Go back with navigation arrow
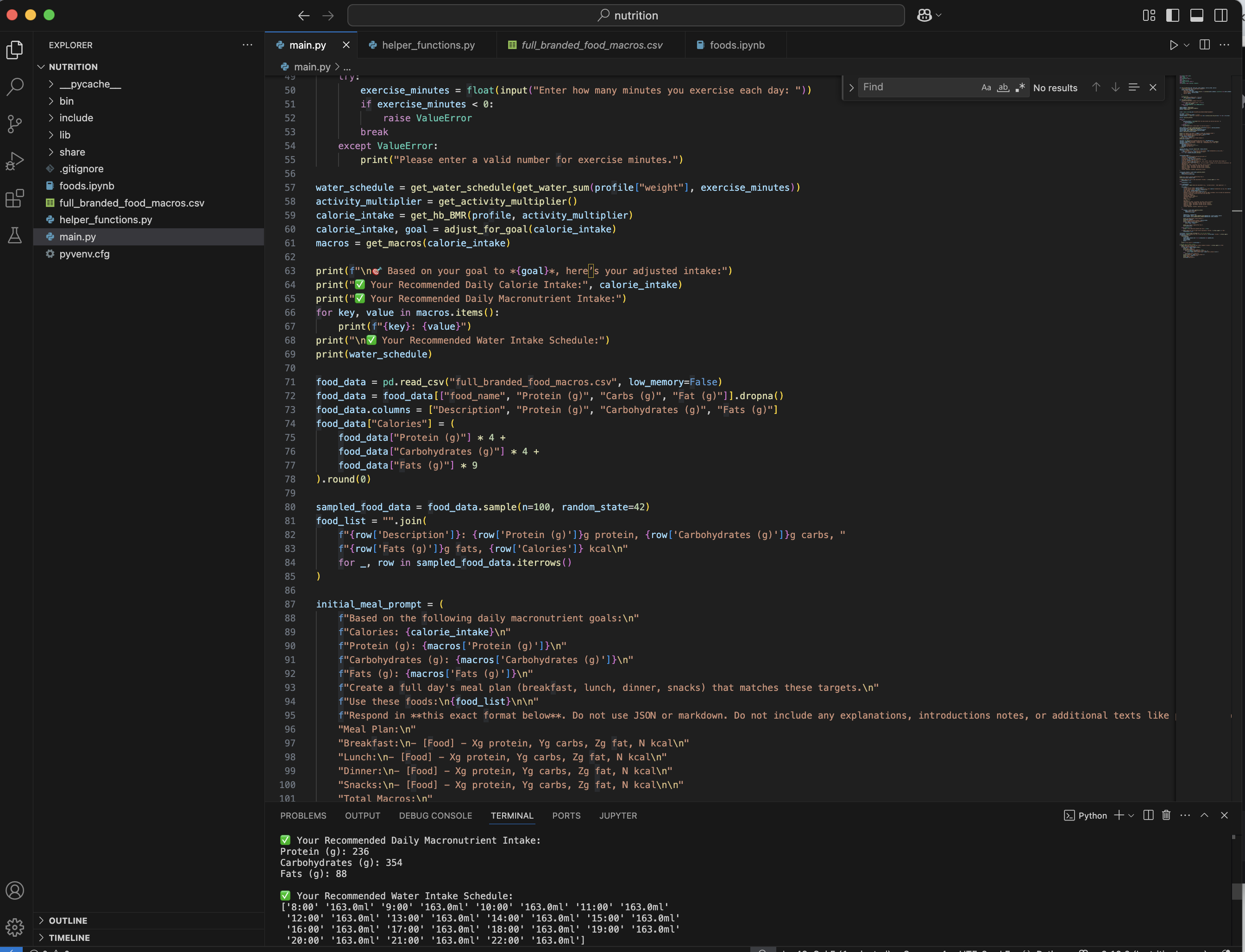 click(x=304, y=15)
